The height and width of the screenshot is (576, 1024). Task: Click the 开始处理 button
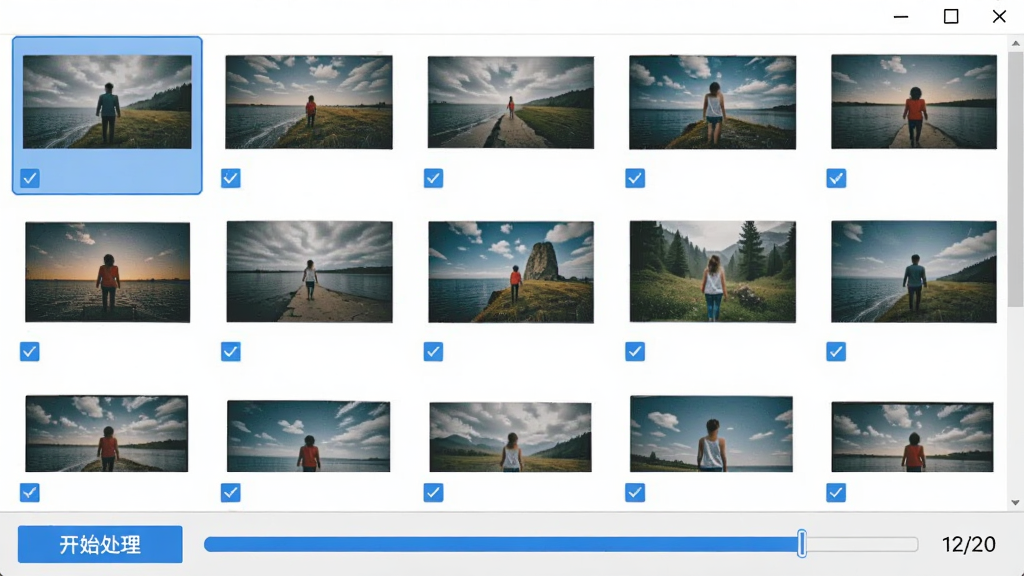(x=100, y=544)
